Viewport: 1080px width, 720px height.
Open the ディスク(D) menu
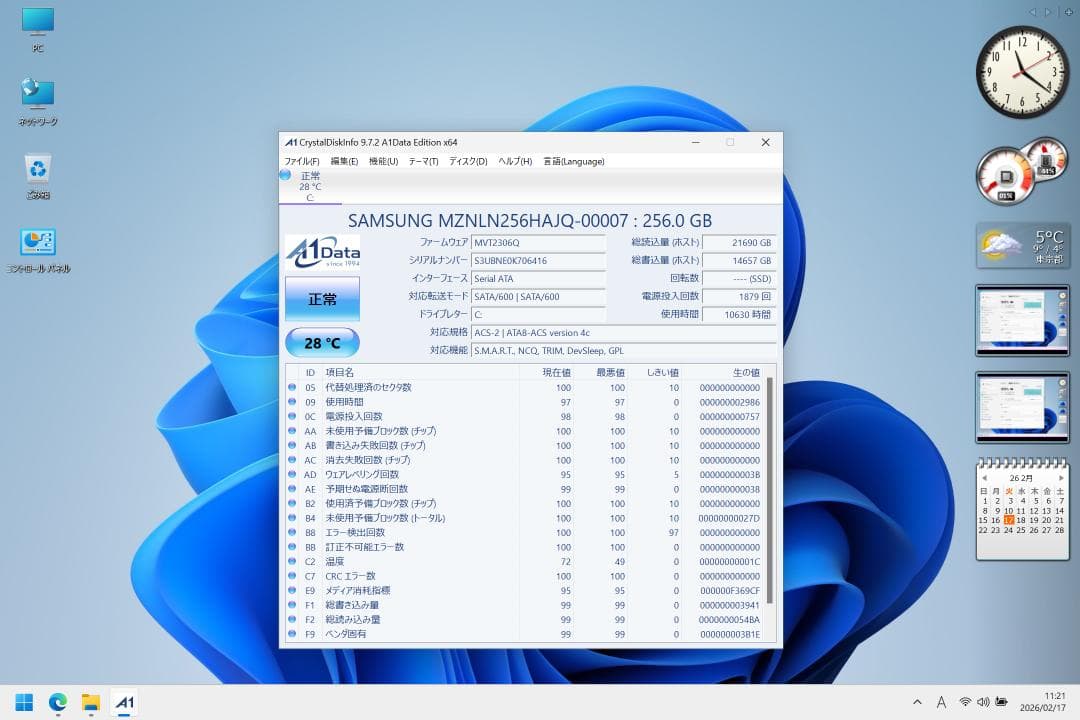coord(468,161)
